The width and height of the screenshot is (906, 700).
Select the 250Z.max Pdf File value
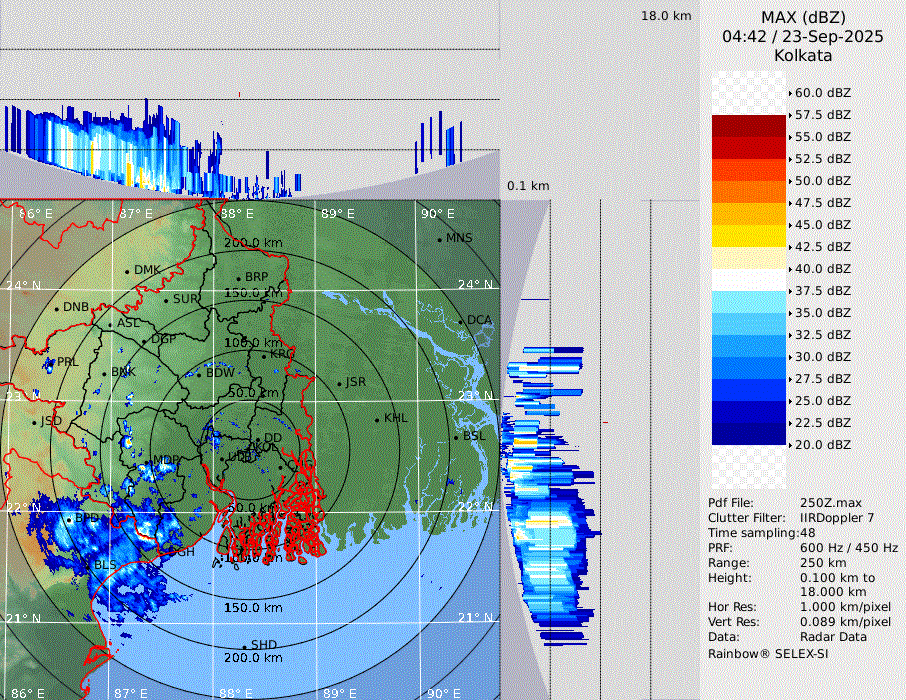[x=830, y=502]
